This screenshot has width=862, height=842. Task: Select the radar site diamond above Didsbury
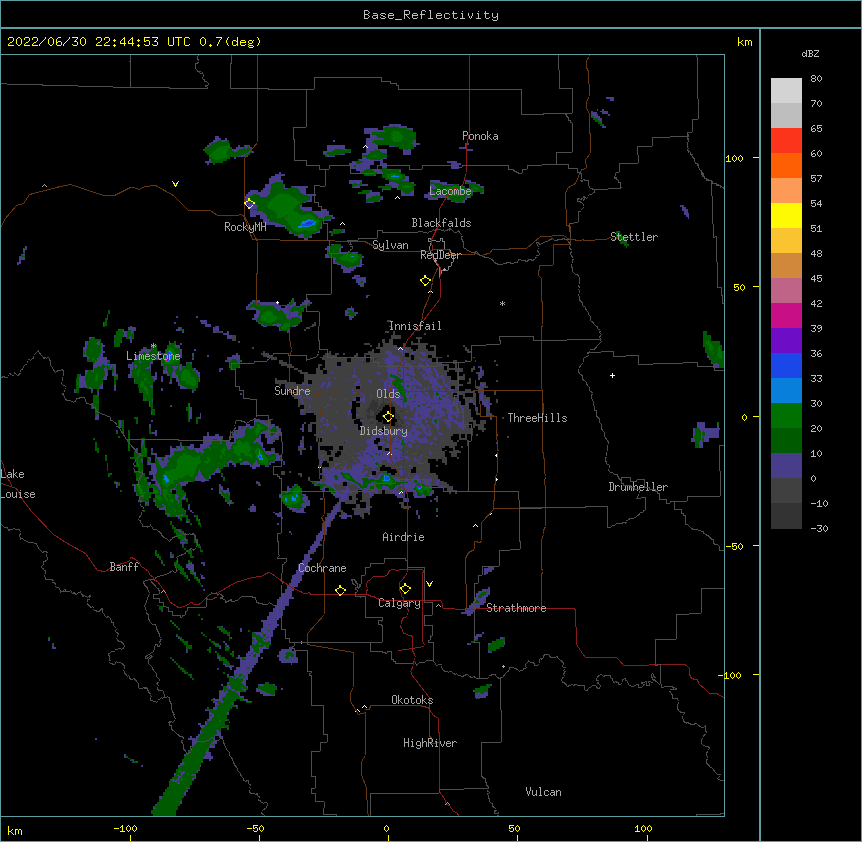point(388,417)
